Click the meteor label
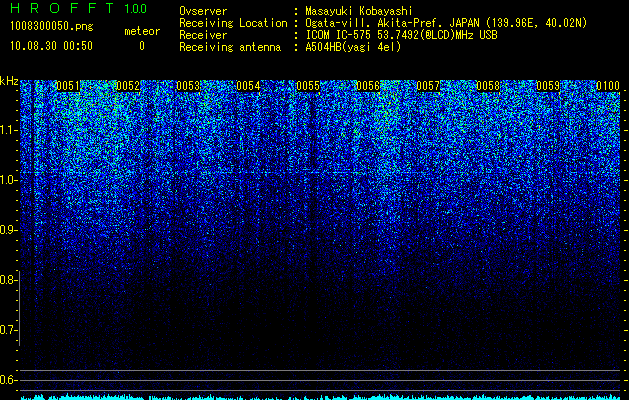629x400 pixels. pyautogui.click(x=142, y=31)
